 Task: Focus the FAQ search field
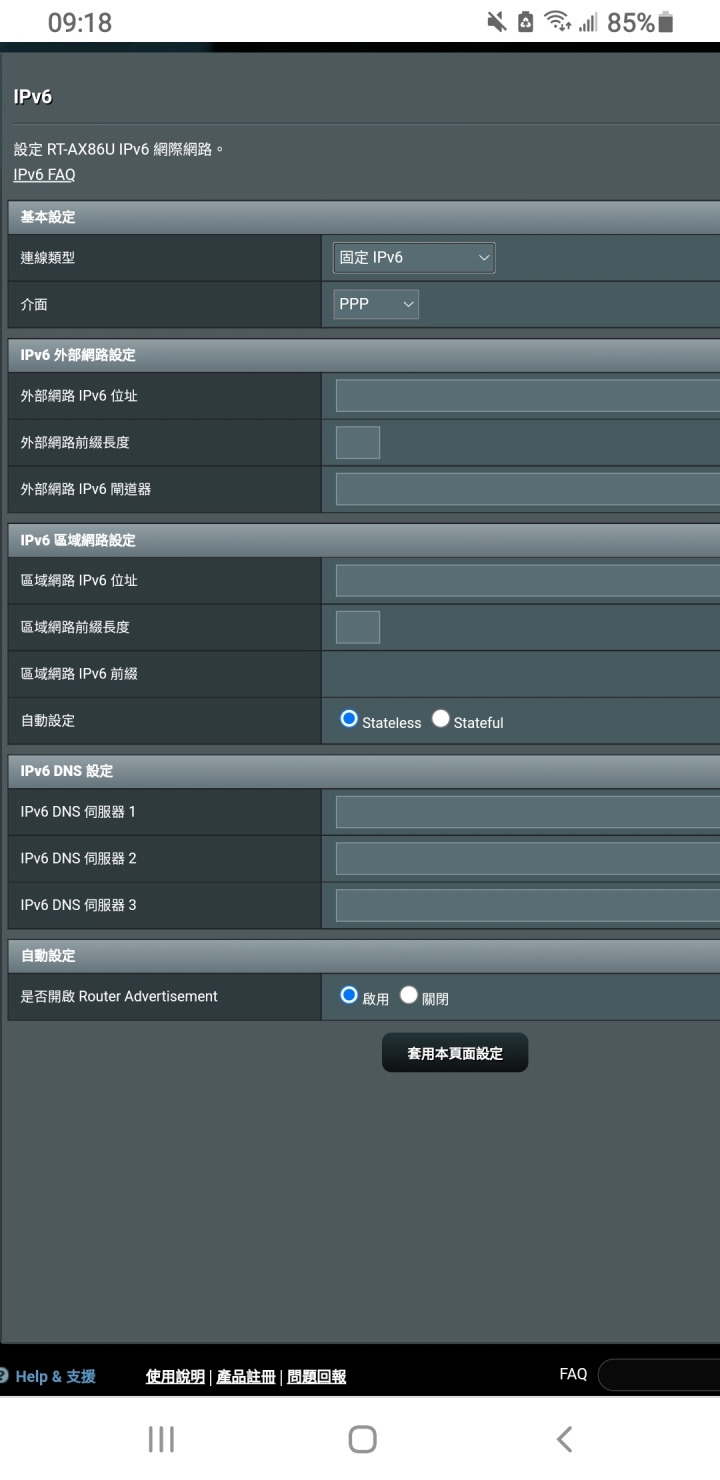point(659,1375)
